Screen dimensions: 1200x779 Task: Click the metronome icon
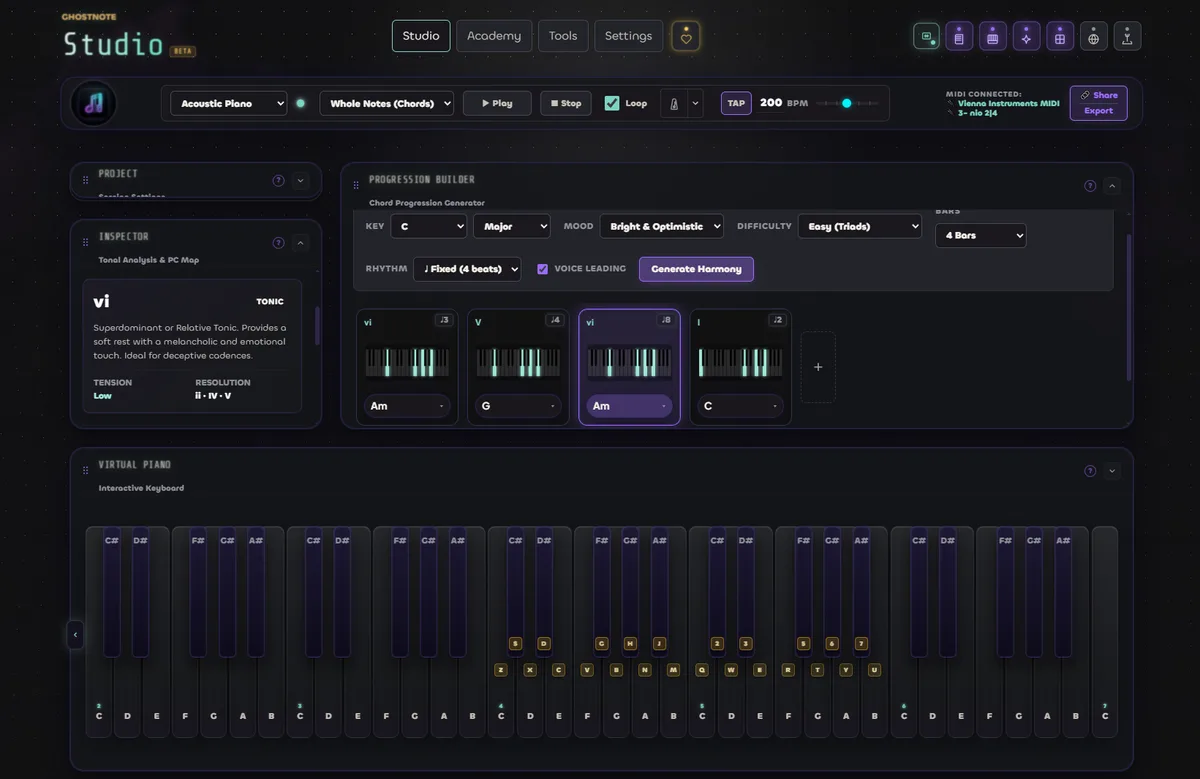pyautogui.click(x=674, y=103)
